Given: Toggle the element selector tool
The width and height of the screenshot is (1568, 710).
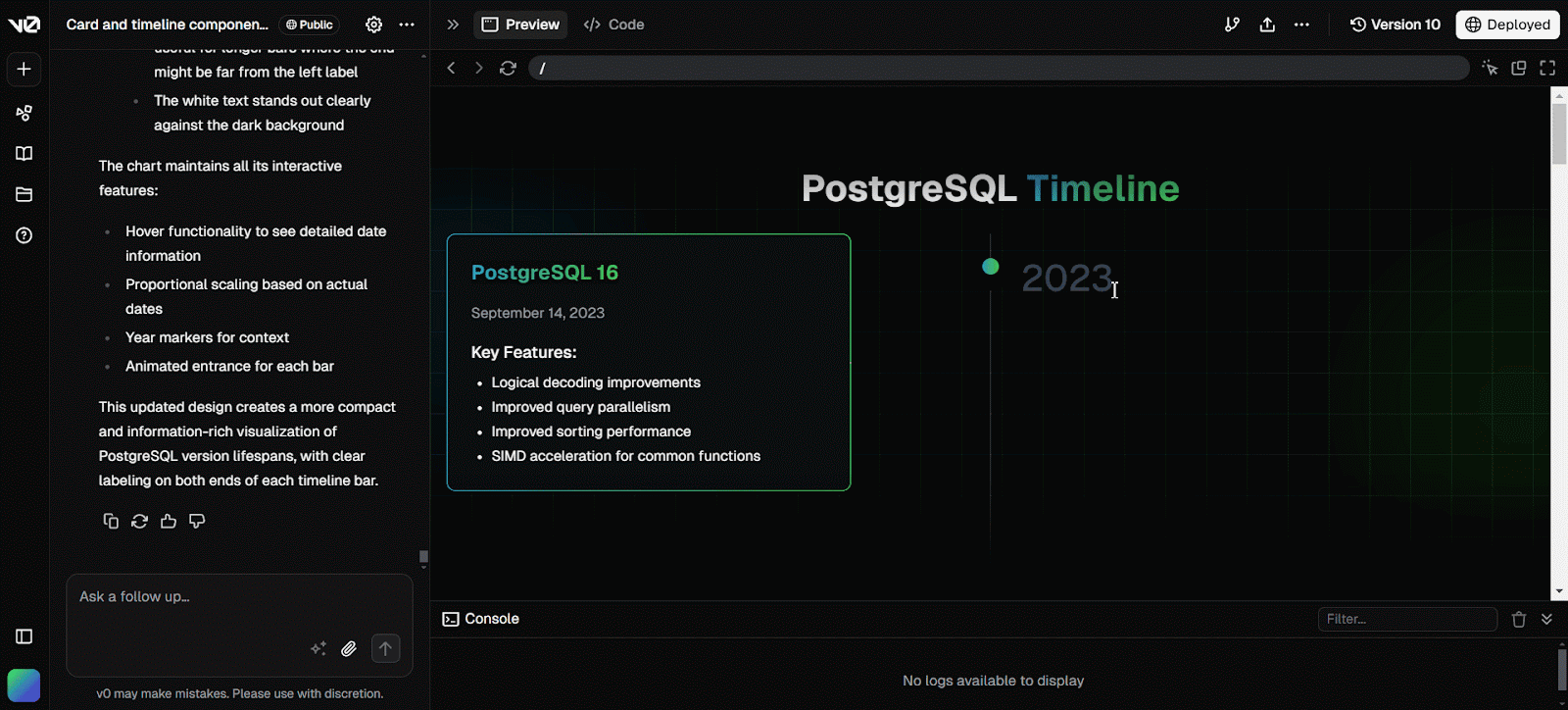Looking at the screenshot, I should (1490, 68).
